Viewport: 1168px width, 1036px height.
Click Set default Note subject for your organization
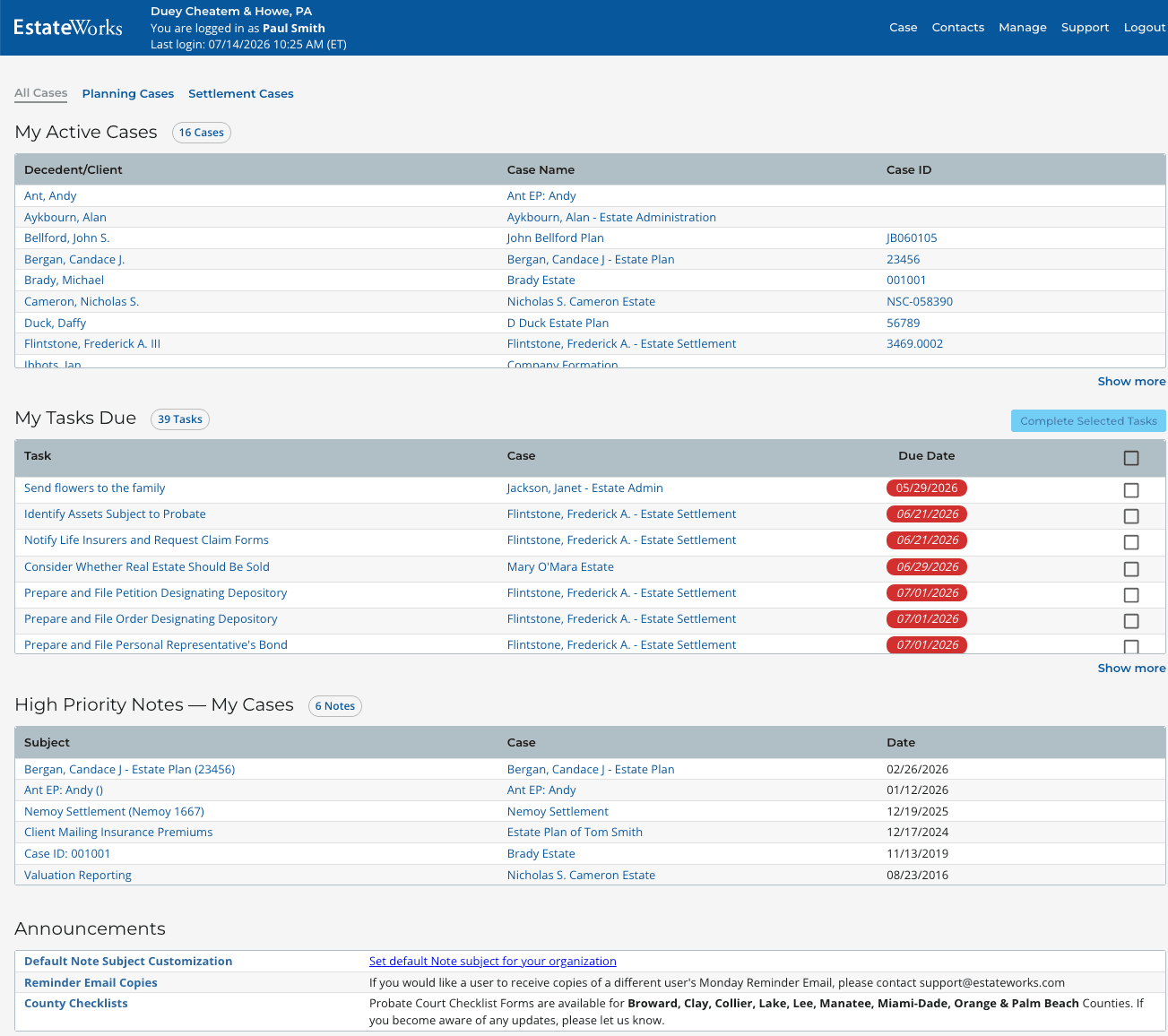click(493, 961)
